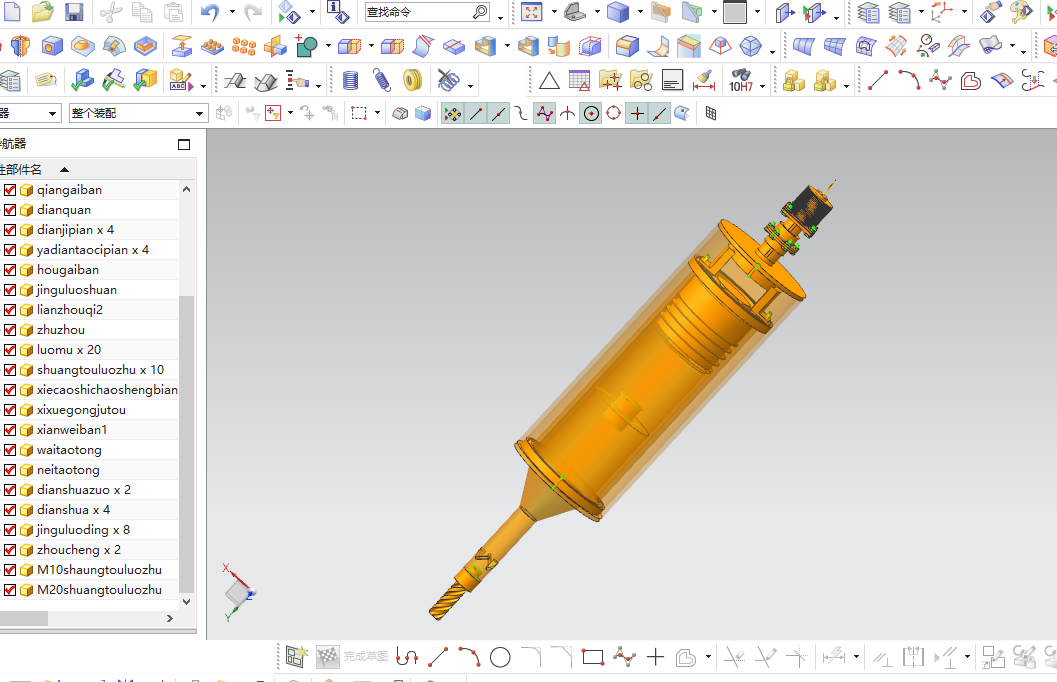Select the M10shaungtouluozhu row
Screen dimensions: 1057x682
[89, 569]
